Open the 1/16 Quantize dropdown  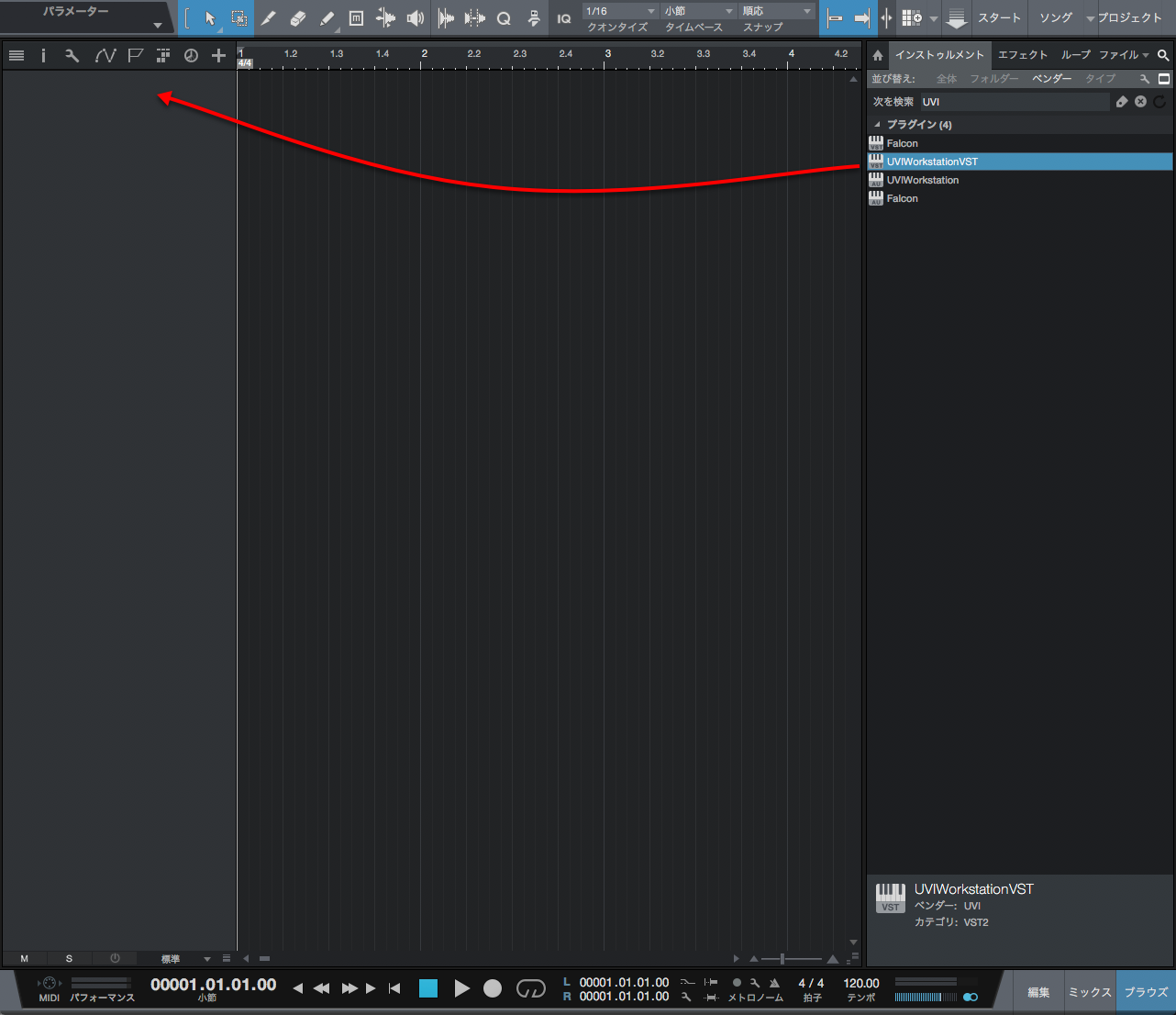621,11
